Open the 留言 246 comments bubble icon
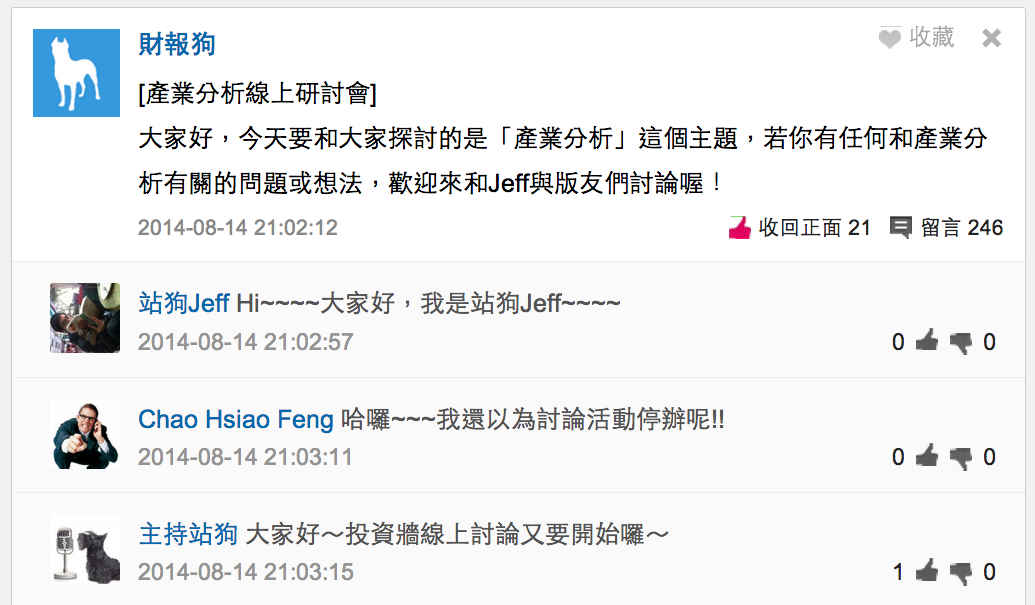 tap(900, 228)
